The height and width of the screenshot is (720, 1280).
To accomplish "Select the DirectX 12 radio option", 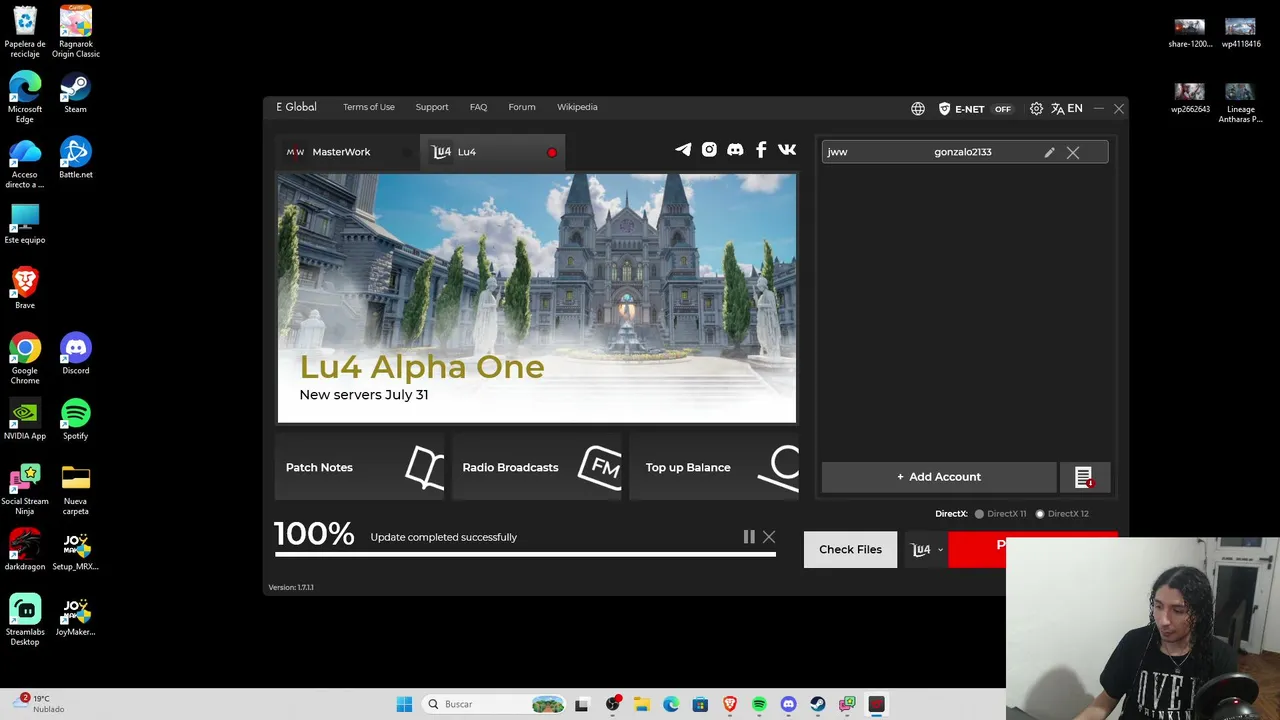I will tap(1062, 514).
